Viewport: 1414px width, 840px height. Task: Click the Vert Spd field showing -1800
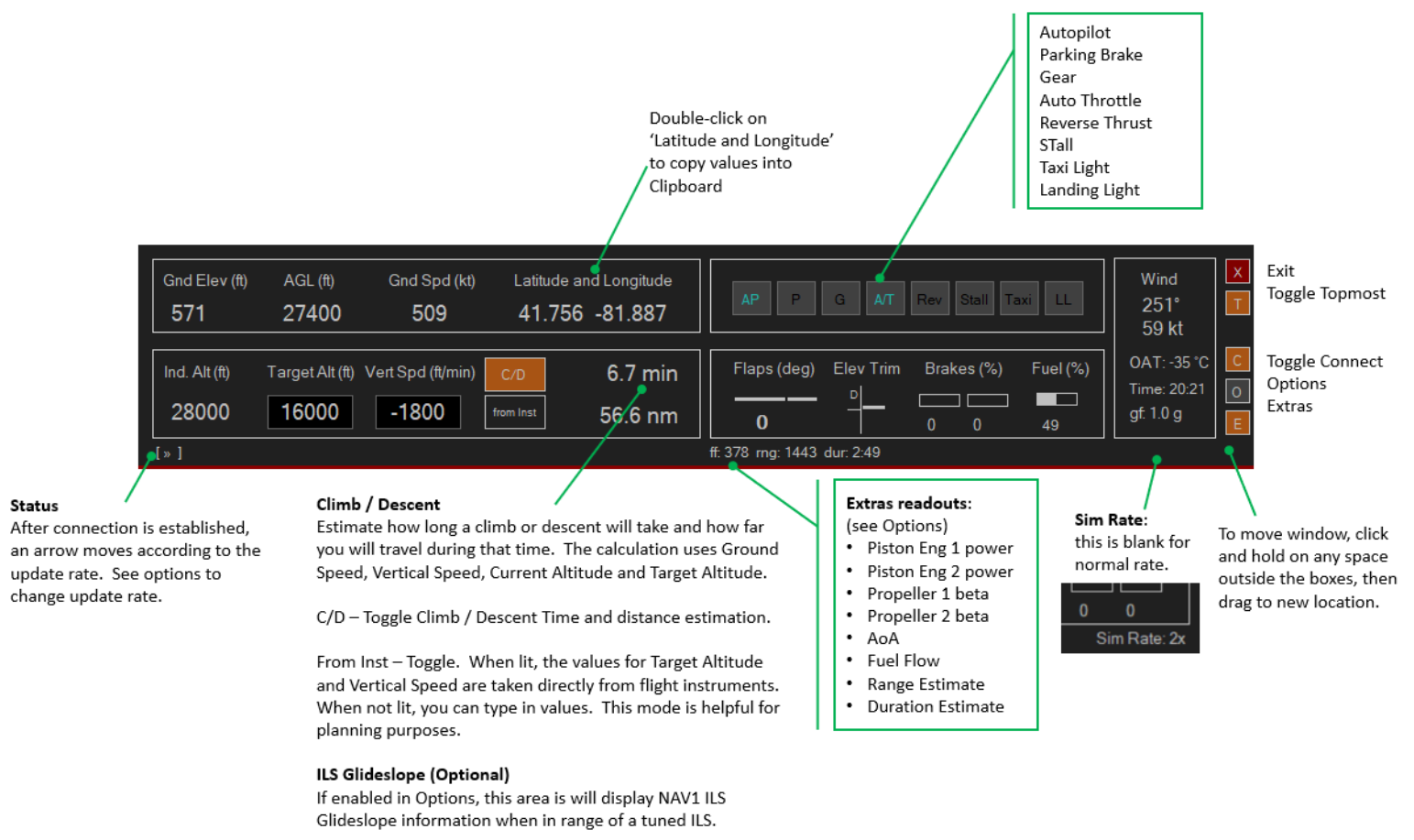click(418, 412)
